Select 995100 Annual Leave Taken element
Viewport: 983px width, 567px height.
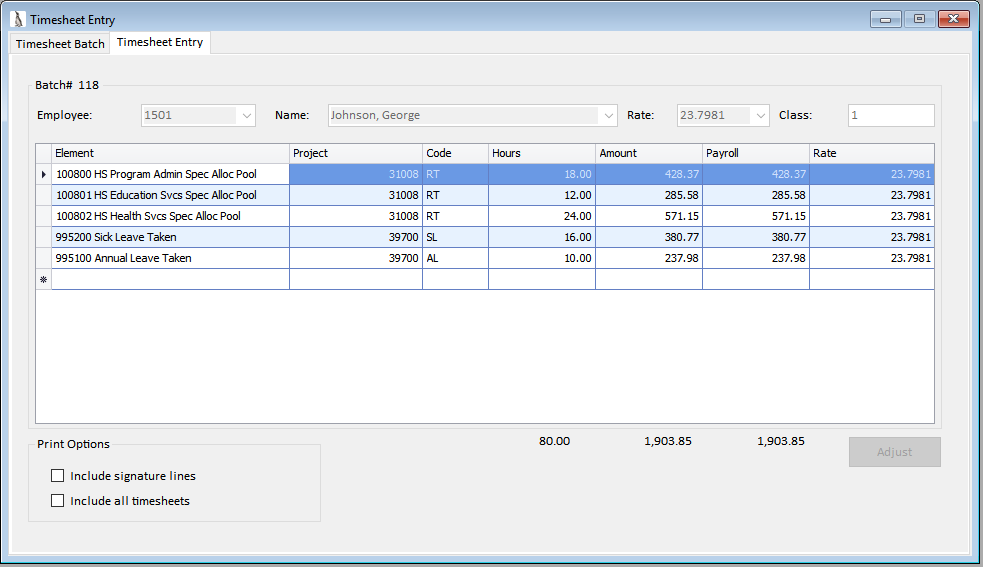click(170, 258)
